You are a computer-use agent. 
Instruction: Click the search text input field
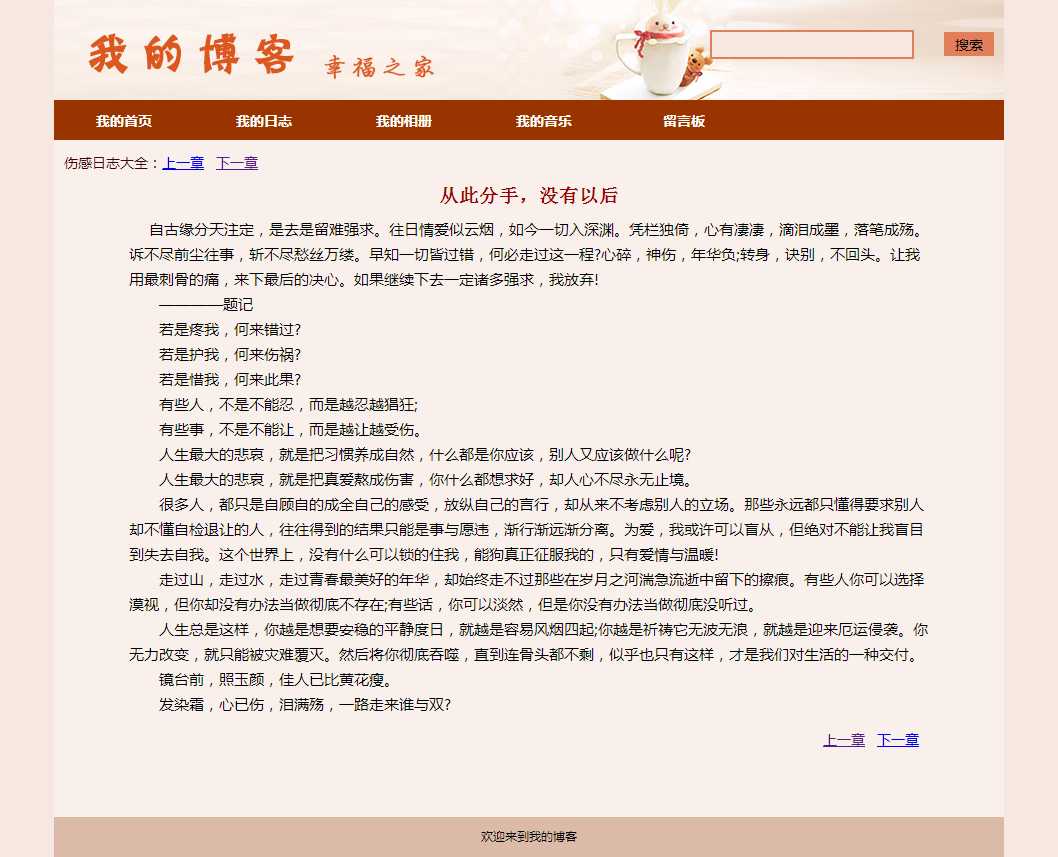pyautogui.click(x=811, y=45)
